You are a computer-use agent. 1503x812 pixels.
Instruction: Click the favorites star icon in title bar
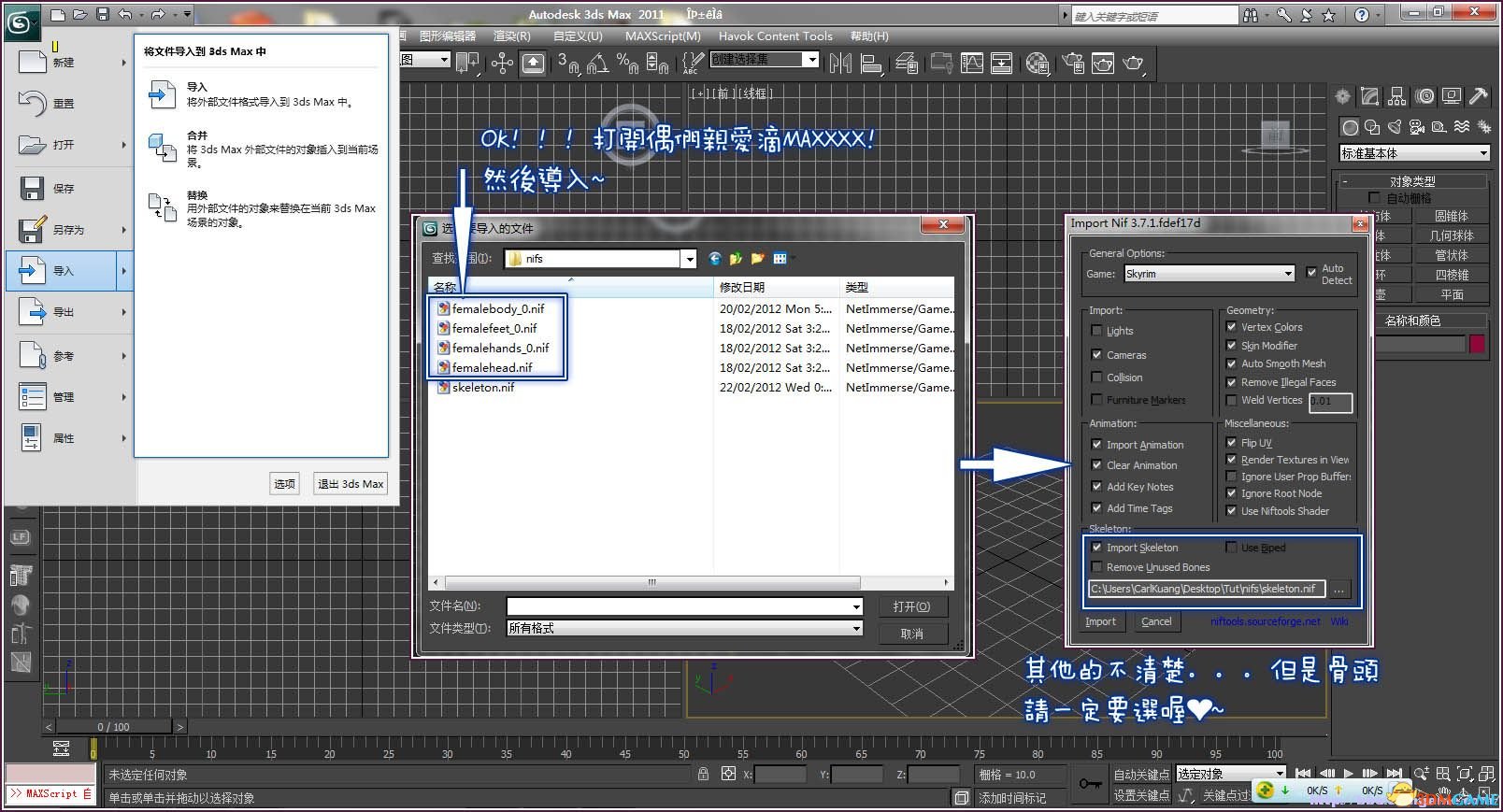tap(1328, 15)
